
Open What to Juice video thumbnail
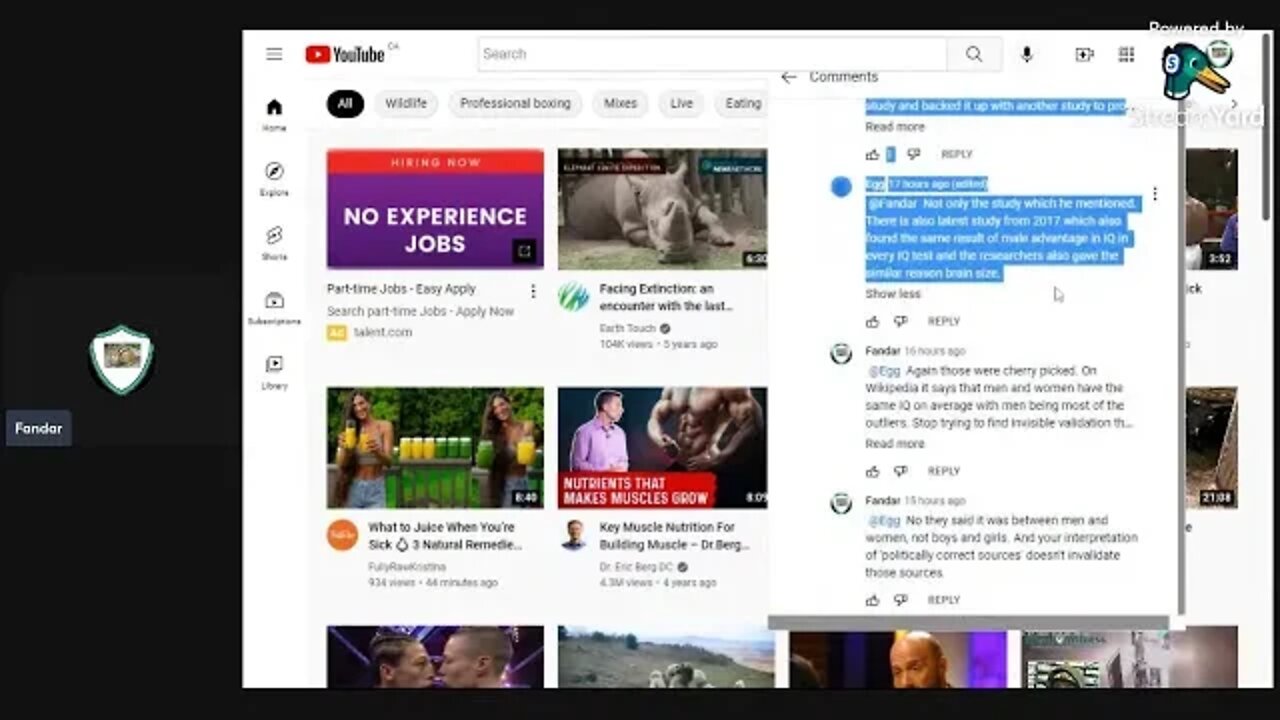435,448
